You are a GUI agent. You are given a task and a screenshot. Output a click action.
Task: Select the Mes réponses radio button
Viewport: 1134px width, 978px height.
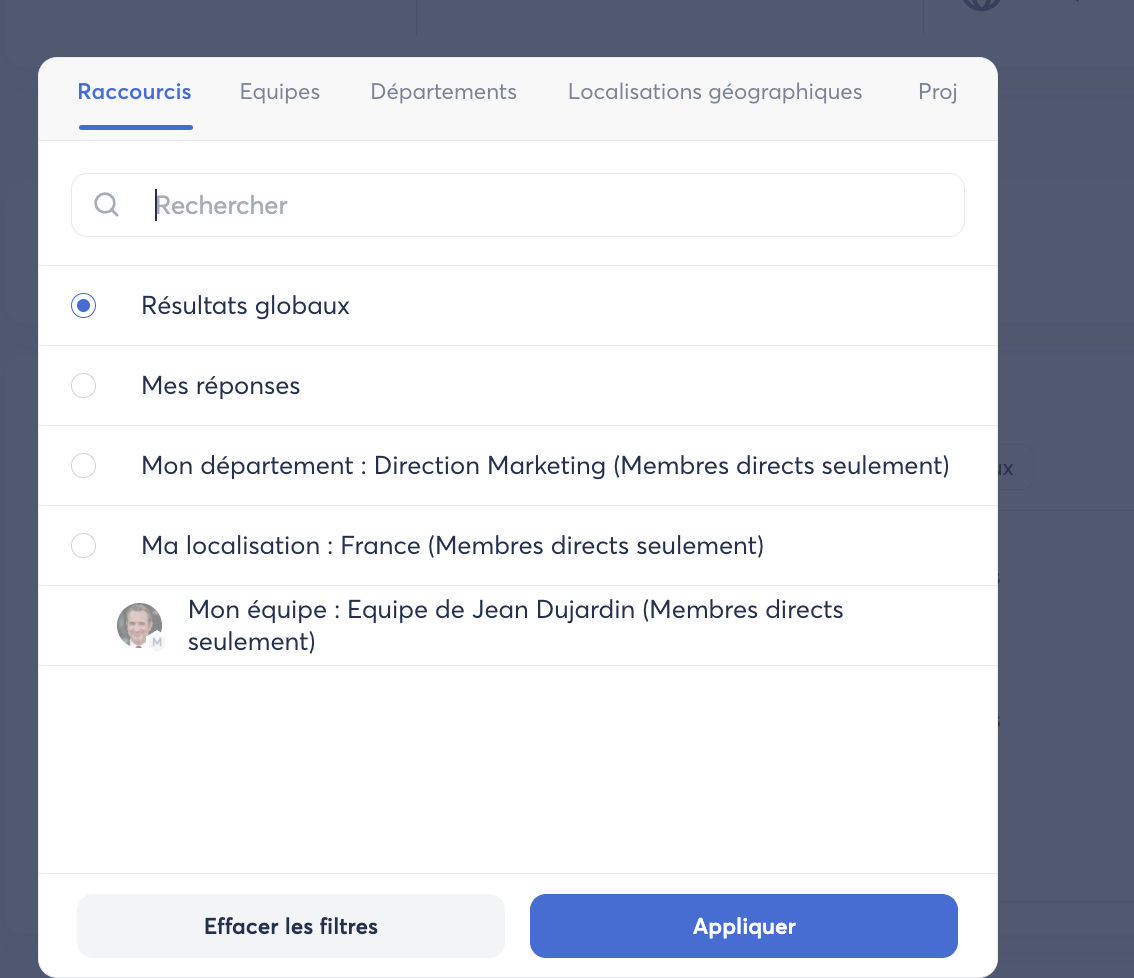pyautogui.click(x=84, y=386)
